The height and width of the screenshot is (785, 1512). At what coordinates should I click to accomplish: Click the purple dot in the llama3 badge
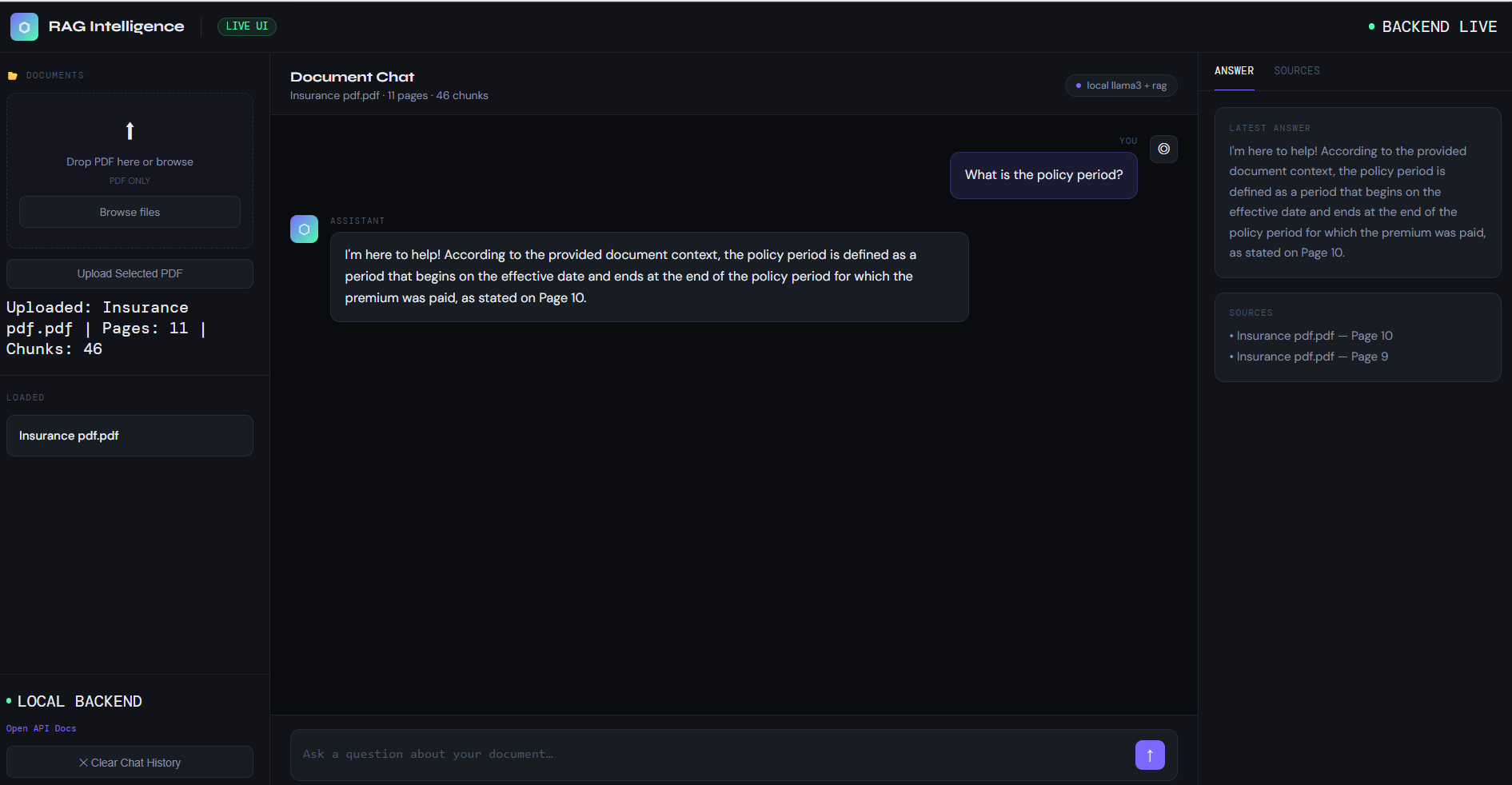coord(1079,86)
